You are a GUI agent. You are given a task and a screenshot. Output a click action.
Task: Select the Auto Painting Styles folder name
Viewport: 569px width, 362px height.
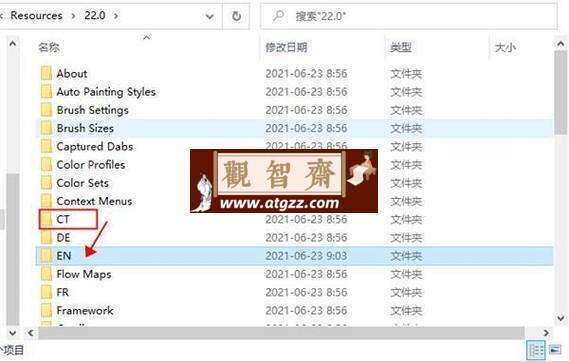coord(106,92)
